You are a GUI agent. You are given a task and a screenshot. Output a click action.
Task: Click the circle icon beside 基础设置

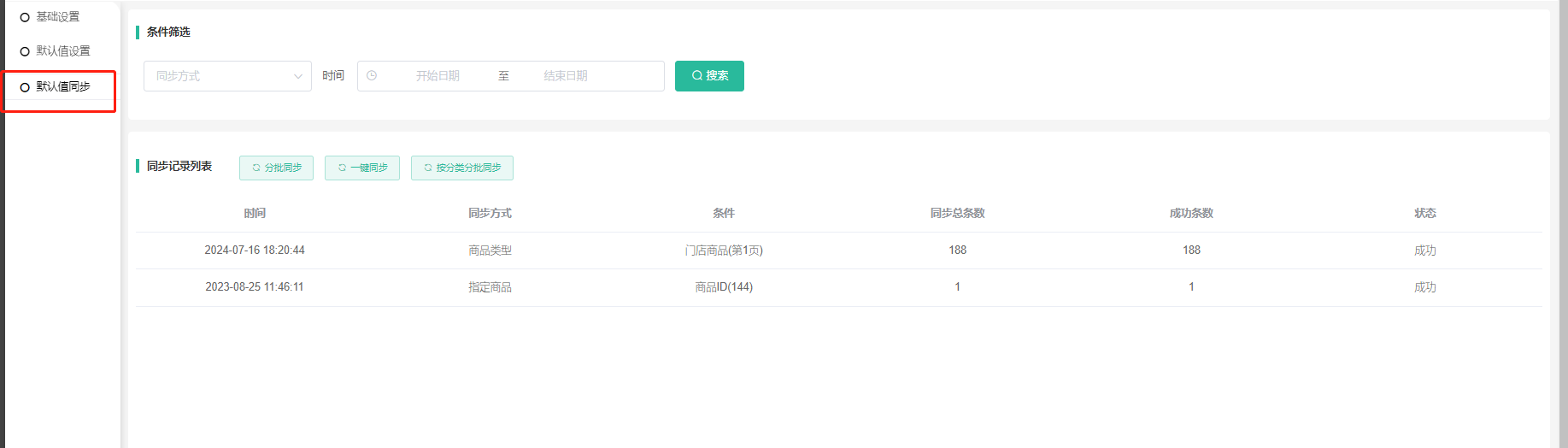pyautogui.click(x=25, y=17)
